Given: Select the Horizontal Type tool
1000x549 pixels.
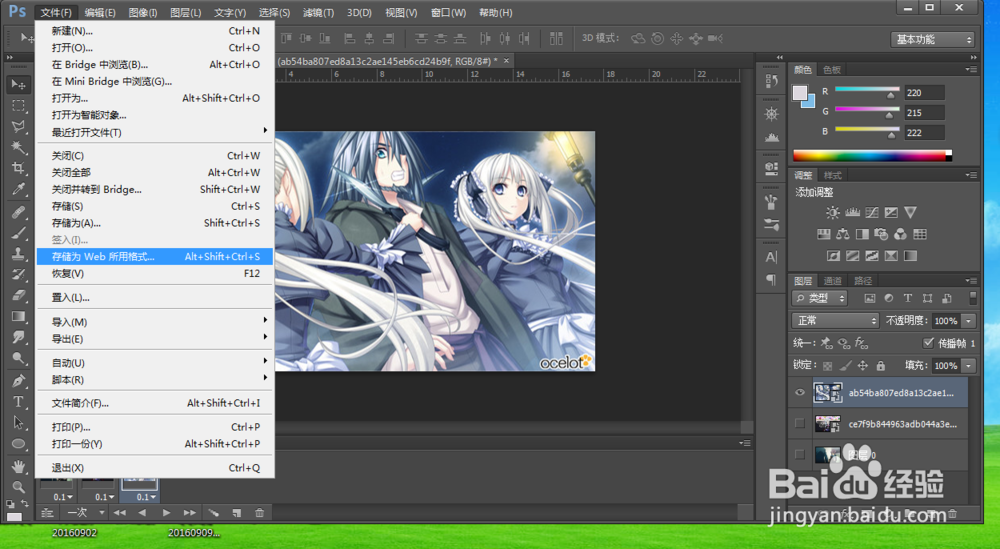Looking at the screenshot, I should click(x=18, y=402).
